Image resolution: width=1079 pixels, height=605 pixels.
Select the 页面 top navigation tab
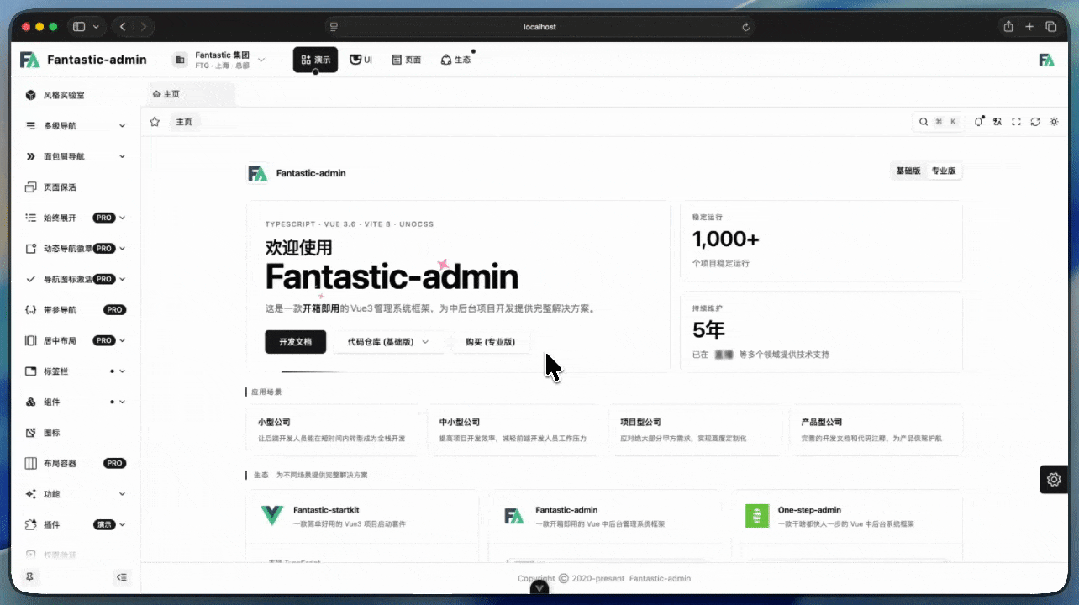pyautogui.click(x=406, y=60)
